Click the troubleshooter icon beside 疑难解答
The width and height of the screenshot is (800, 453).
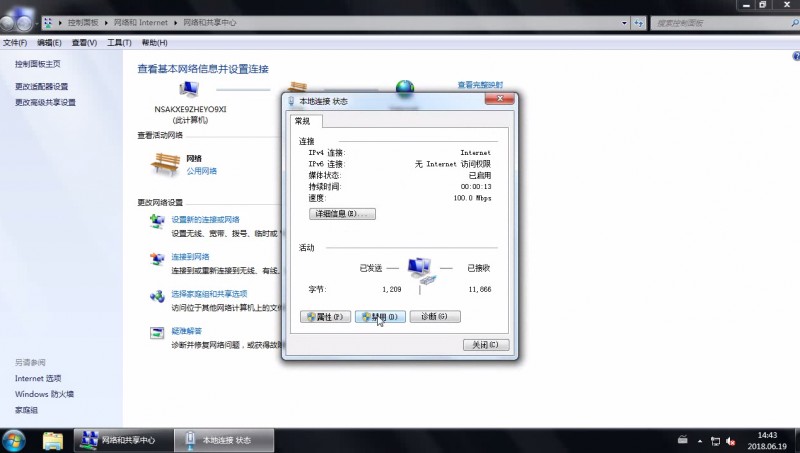(157, 333)
